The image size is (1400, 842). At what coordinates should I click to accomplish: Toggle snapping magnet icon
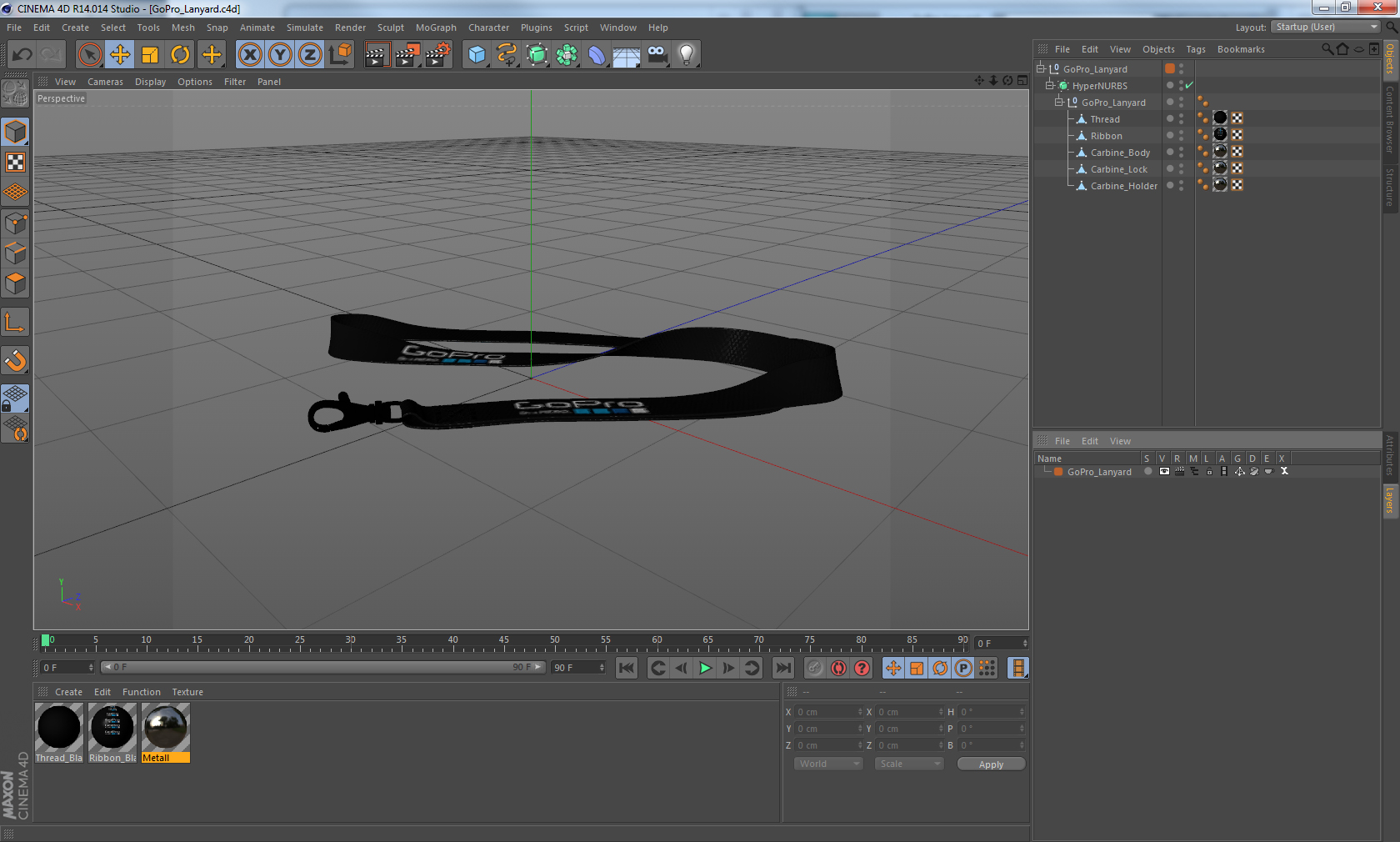(x=16, y=360)
